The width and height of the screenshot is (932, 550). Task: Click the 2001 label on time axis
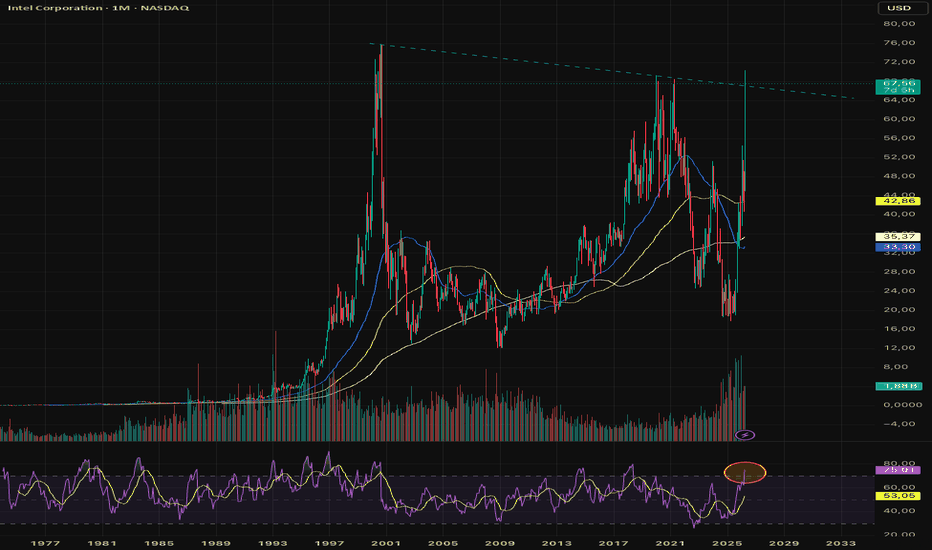pos(386,543)
